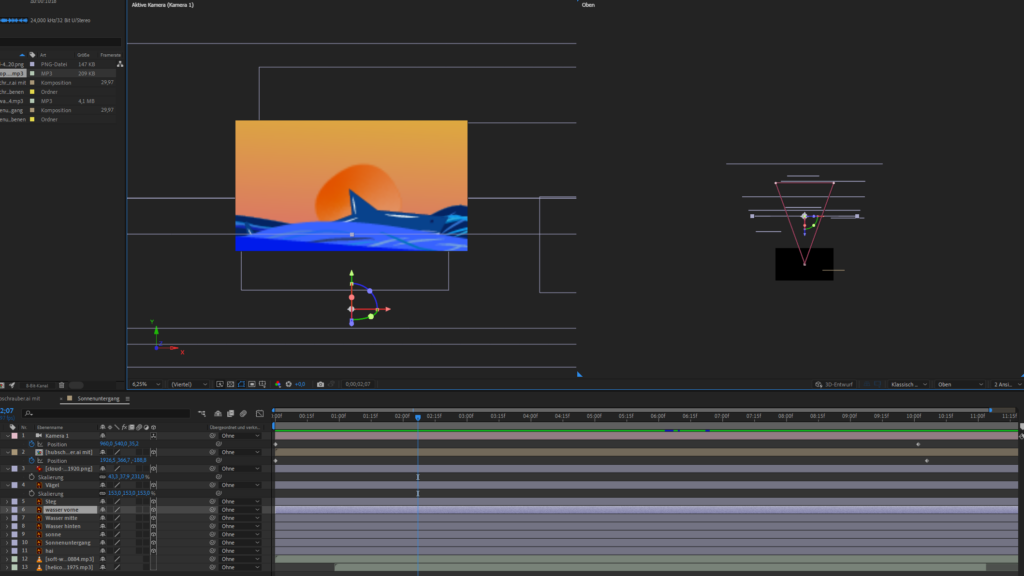Toggle 3D layer switch for wasser vorne
1024x576 pixels.
(x=153, y=510)
